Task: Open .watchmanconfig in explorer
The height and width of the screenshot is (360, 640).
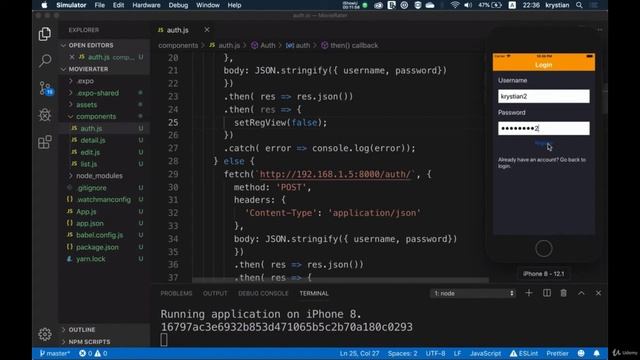Action: [104, 200]
